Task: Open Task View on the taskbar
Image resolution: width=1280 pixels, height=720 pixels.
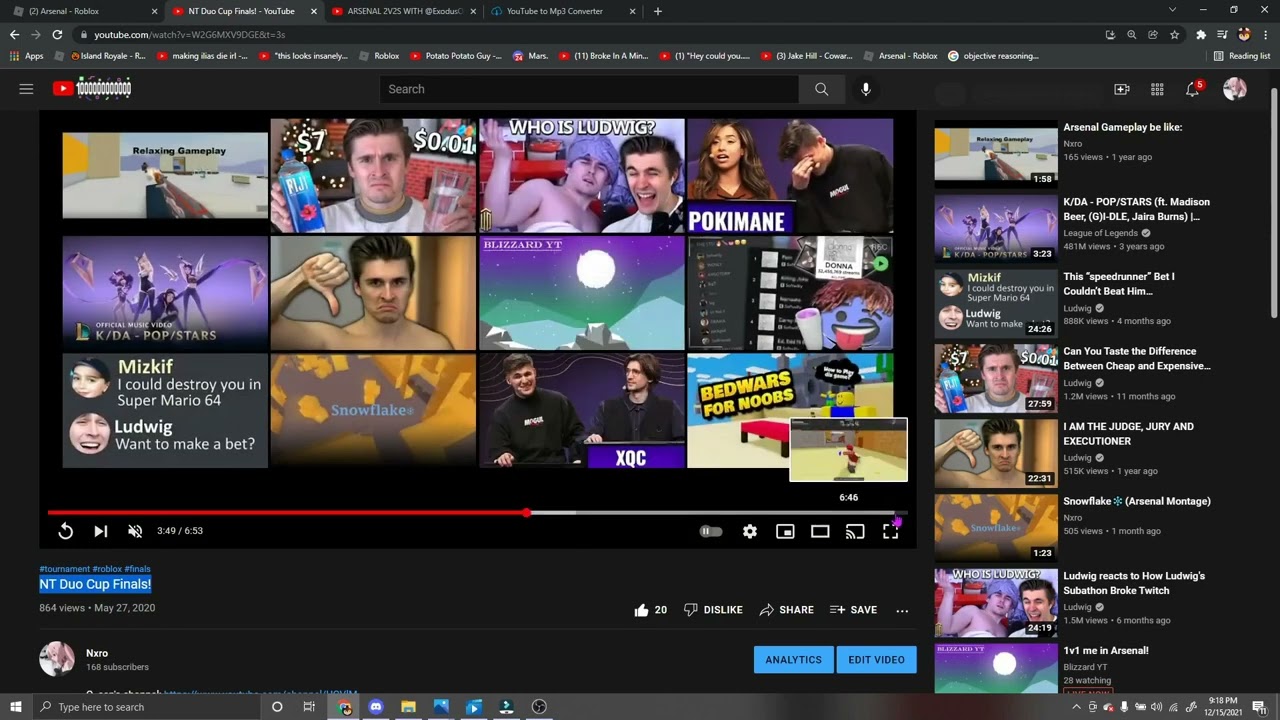Action: (x=309, y=707)
